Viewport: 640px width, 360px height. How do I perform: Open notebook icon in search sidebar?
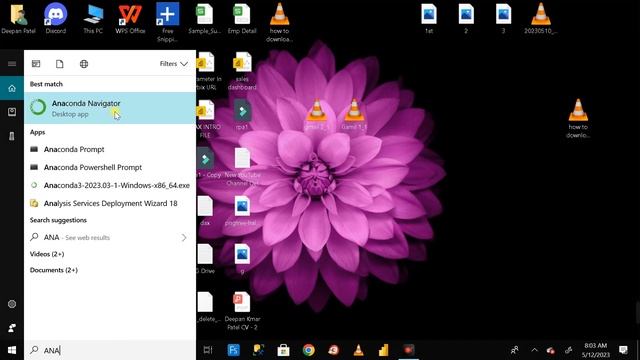point(12,112)
